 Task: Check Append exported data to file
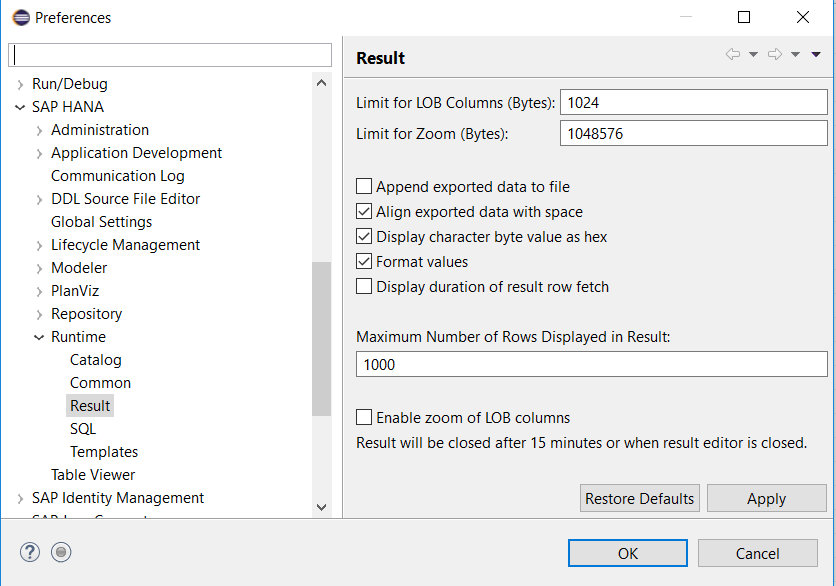(x=364, y=186)
